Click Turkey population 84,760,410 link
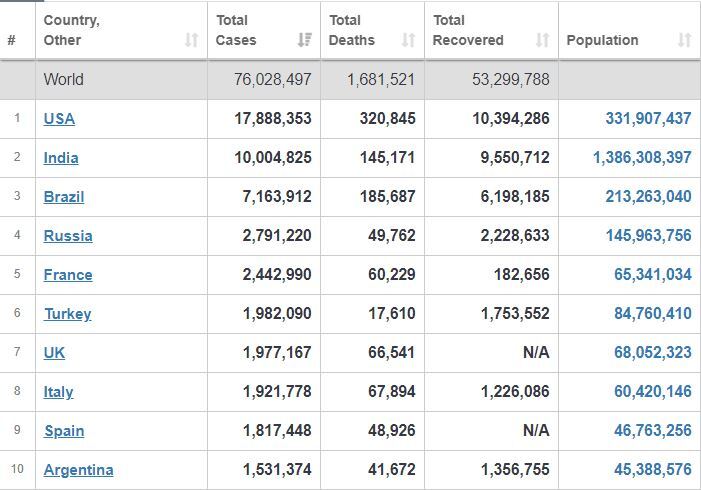This screenshot has height=490, width=701. click(653, 313)
